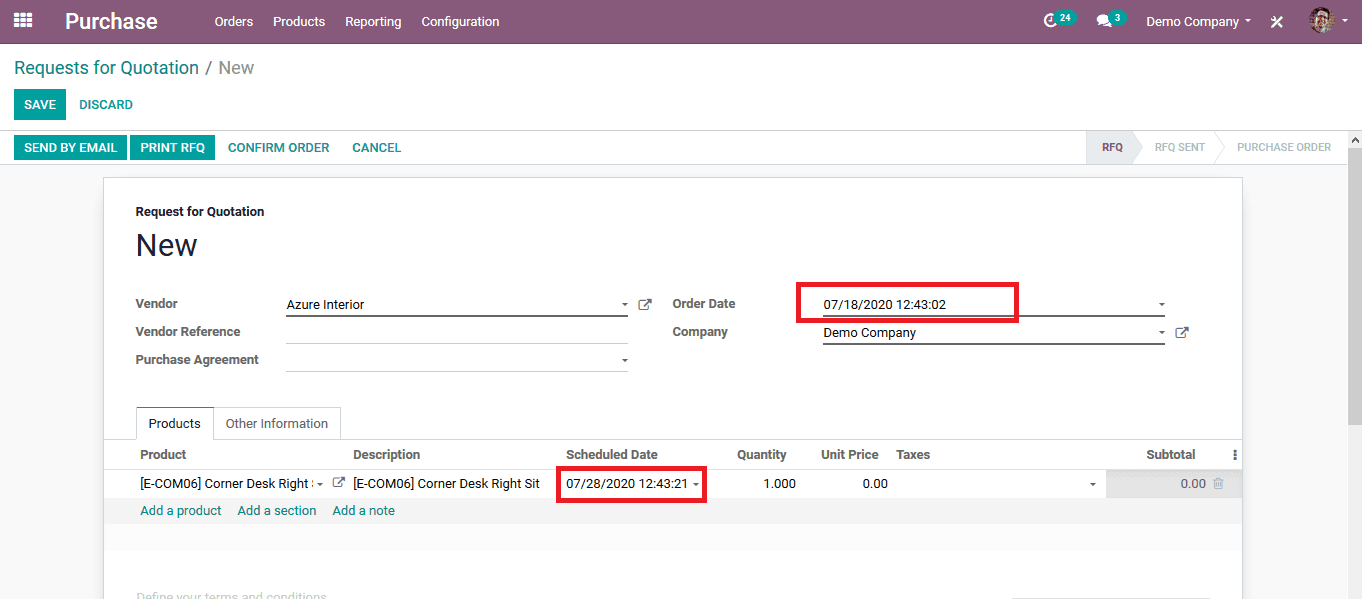Screen dimensions: 1363x599
Task: Open the Demo Company switcher dropdown
Action: pos(1198,21)
